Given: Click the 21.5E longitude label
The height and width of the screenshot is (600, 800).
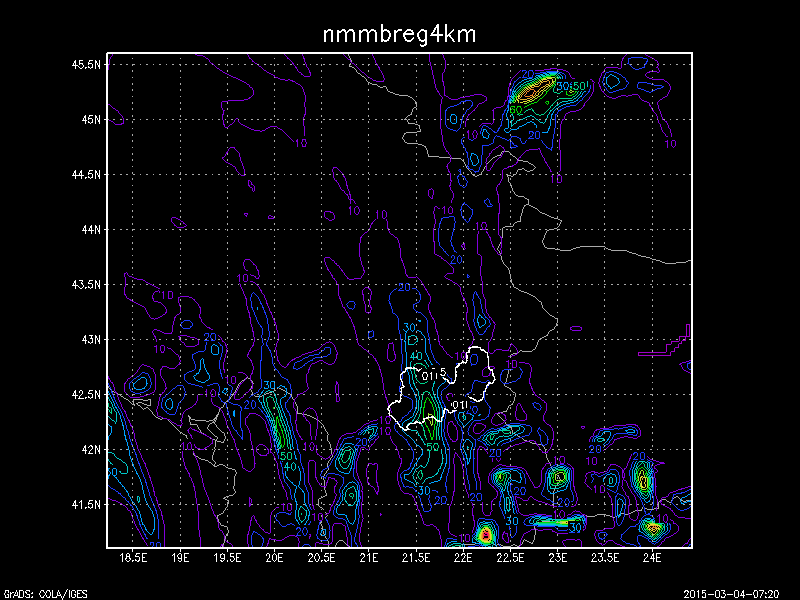Looking at the screenshot, I should (416, 558).
